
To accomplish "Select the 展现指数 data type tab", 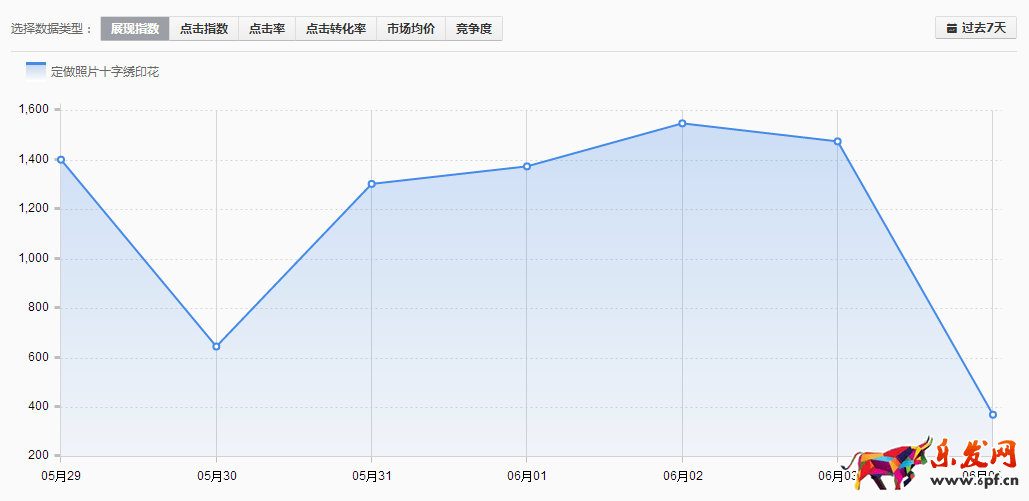I will (135, 29).
